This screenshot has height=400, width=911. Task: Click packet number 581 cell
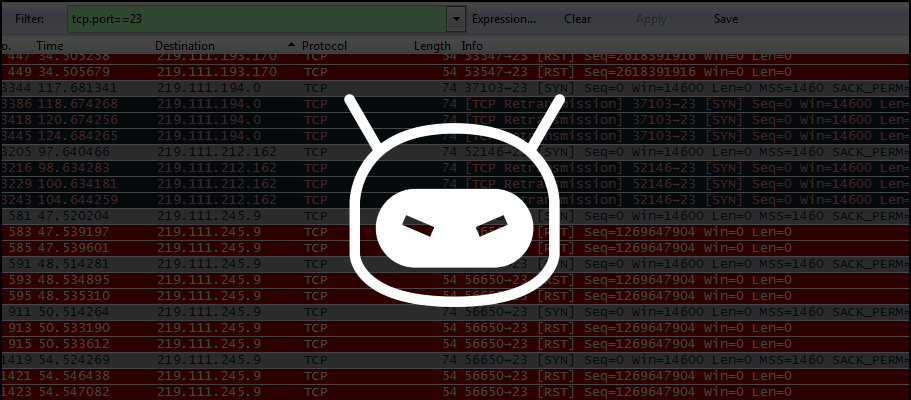click(x=22, y=216)
